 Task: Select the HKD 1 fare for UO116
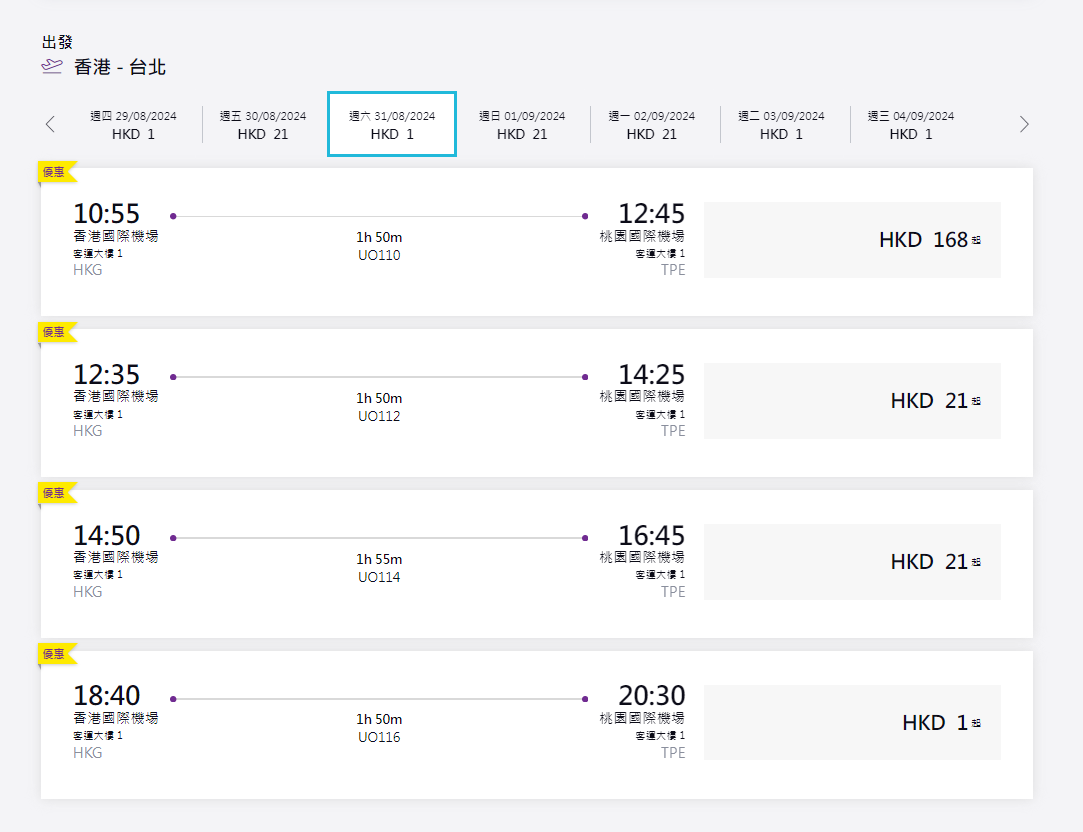[x=852, y=723]
